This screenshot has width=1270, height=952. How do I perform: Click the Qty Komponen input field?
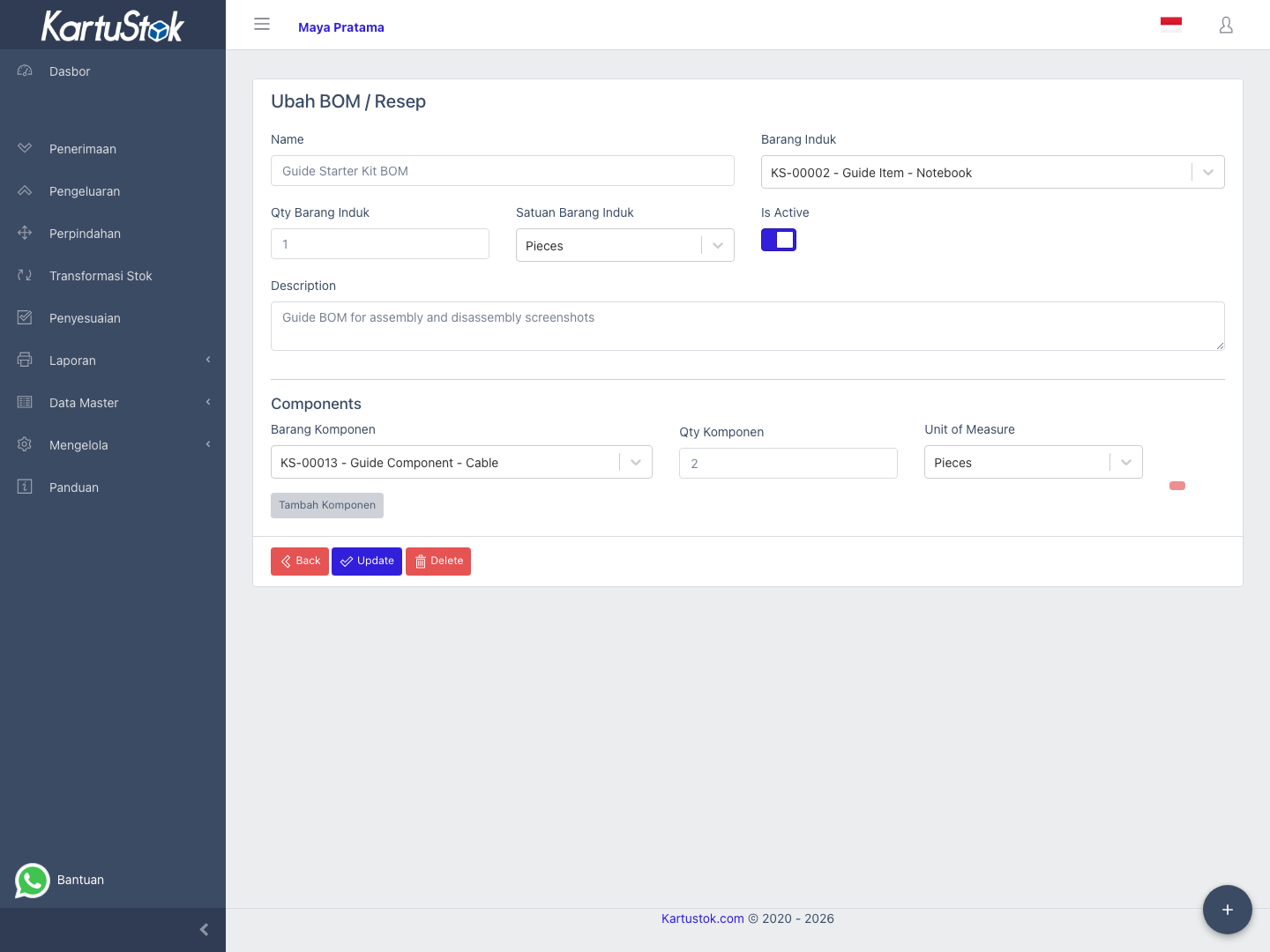tap(788, 464)
